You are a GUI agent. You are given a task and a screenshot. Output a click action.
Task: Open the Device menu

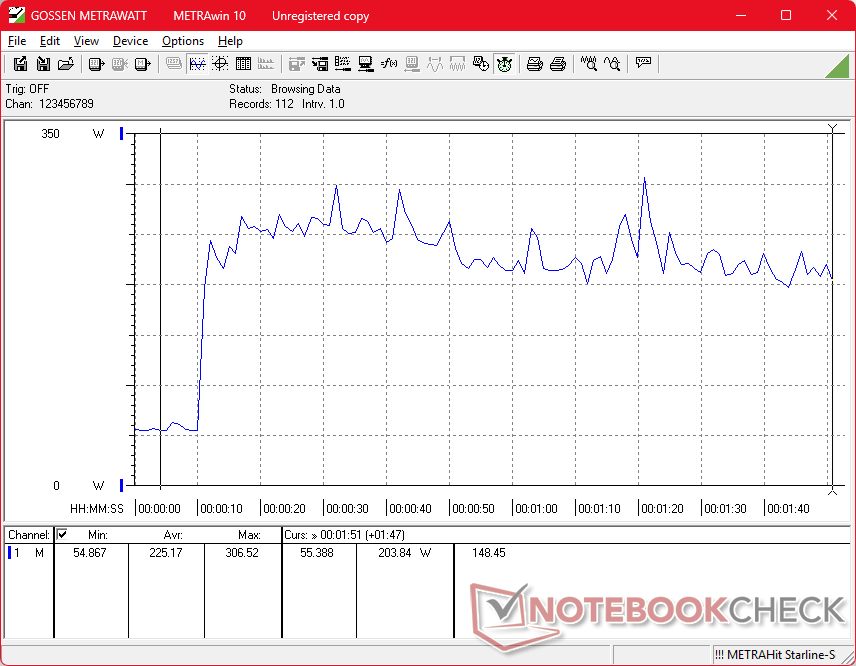[130, 41]
